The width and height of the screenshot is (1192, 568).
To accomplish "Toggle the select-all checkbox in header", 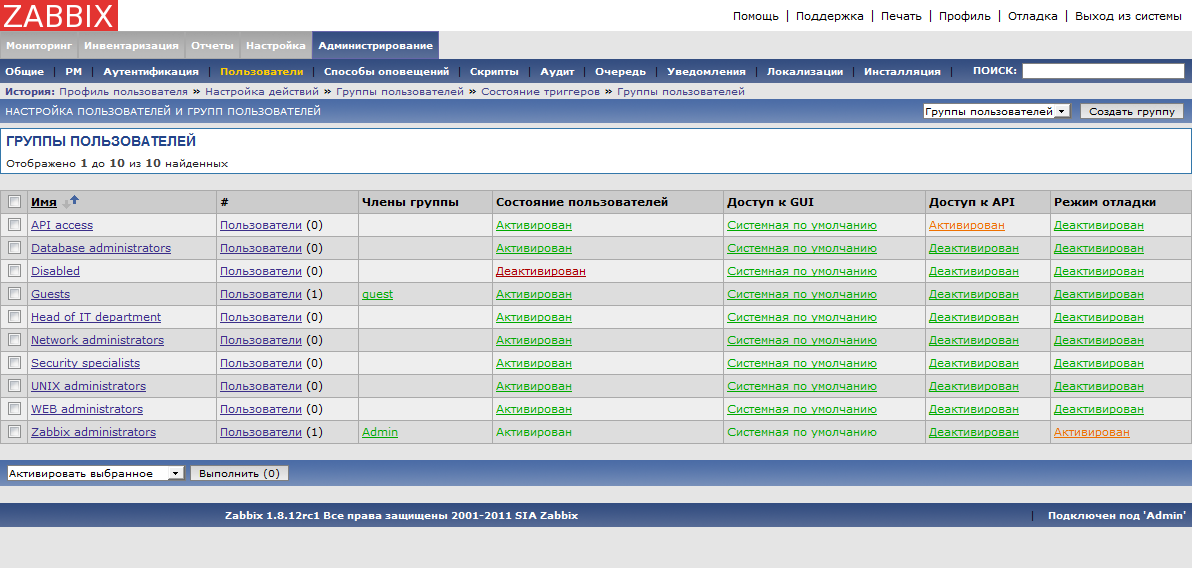I will (14, 202).
